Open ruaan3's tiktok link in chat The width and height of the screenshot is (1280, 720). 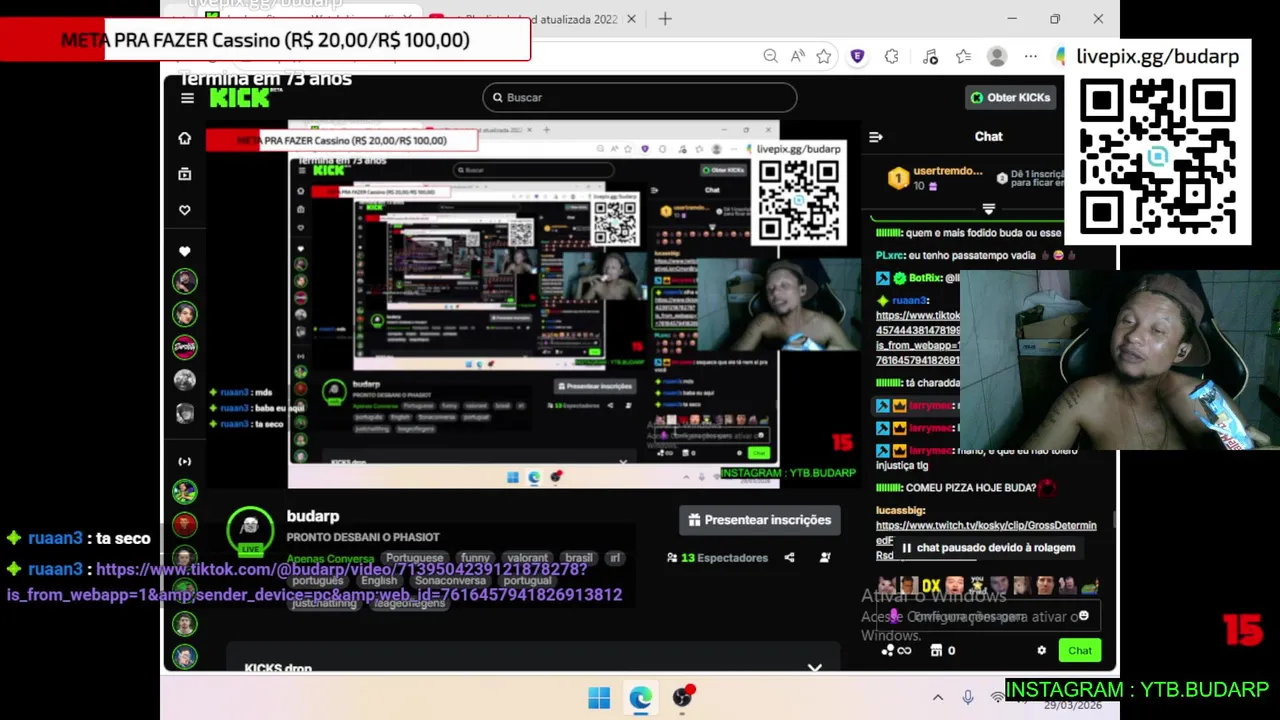pyautogui.click(x=917, y=338)
